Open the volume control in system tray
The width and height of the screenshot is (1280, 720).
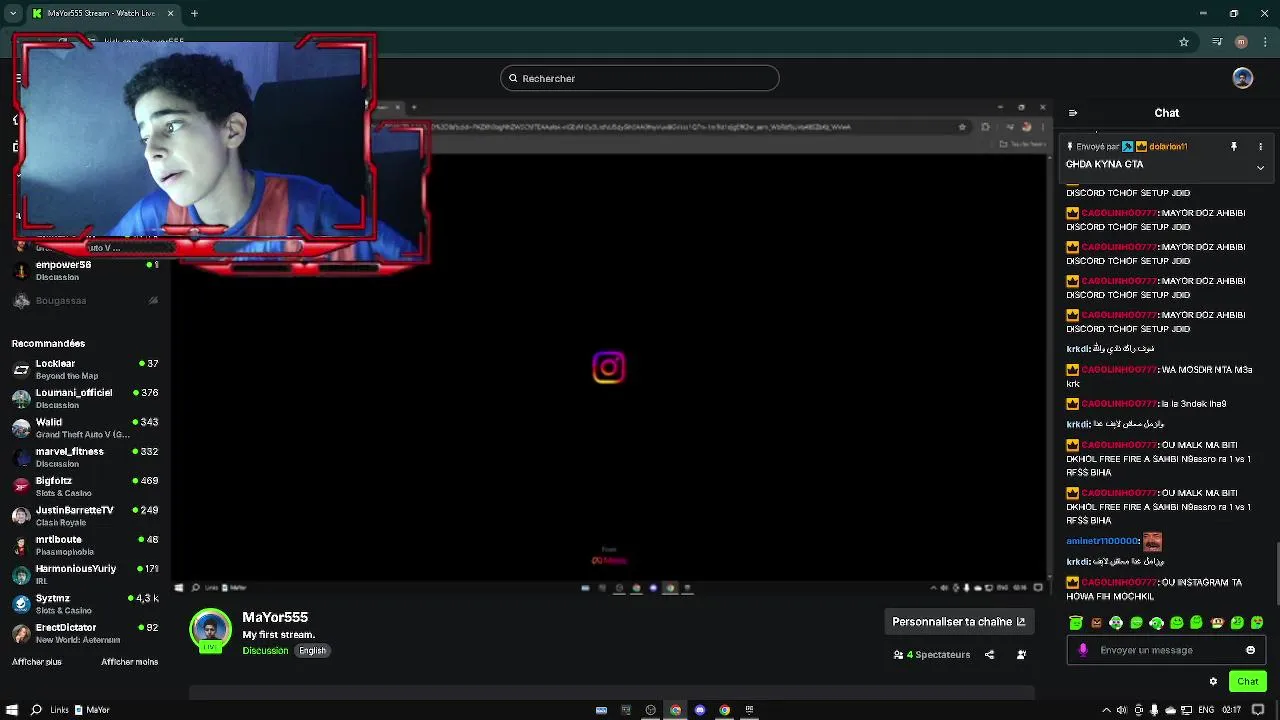coord(1122,710)
